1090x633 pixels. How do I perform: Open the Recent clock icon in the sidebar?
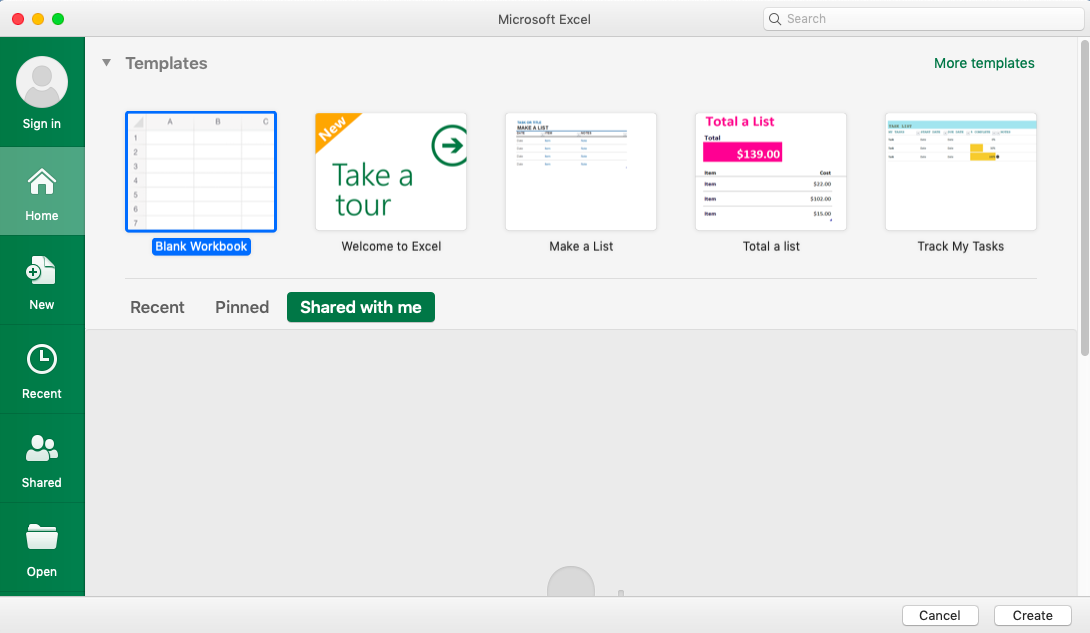click(42, 359)
